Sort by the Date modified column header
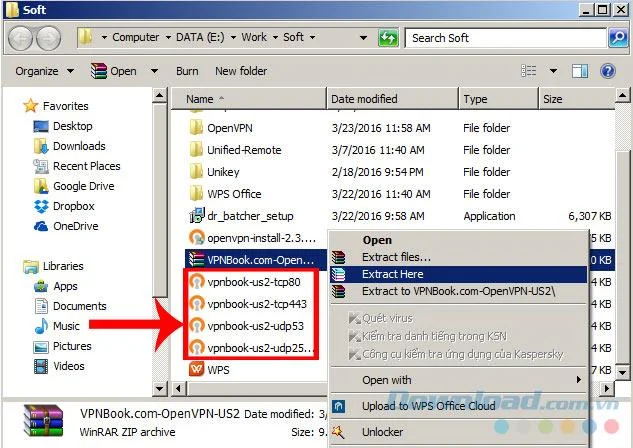 coord(392,99)
